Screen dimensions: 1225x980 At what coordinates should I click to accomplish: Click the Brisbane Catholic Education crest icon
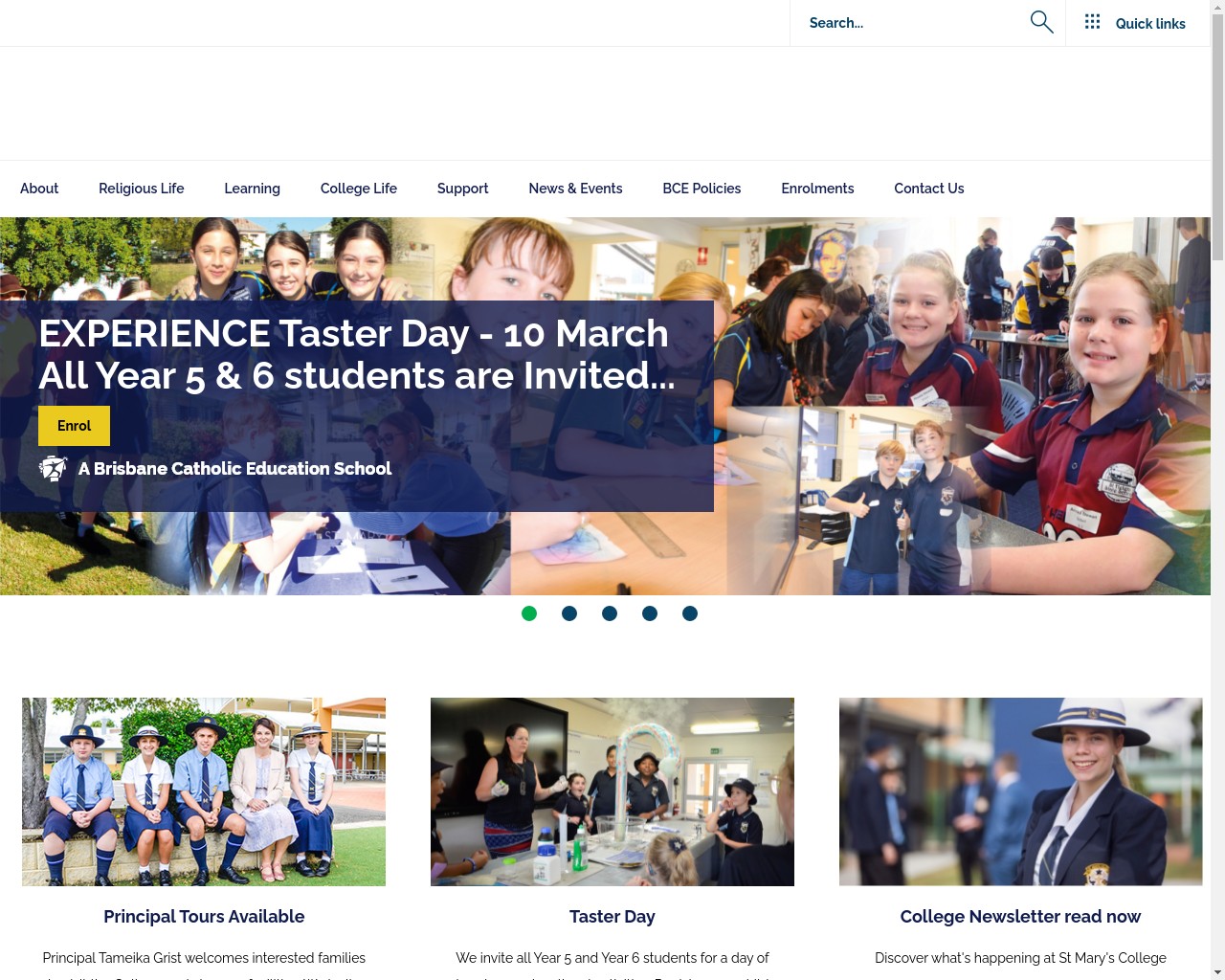(54, 469)
